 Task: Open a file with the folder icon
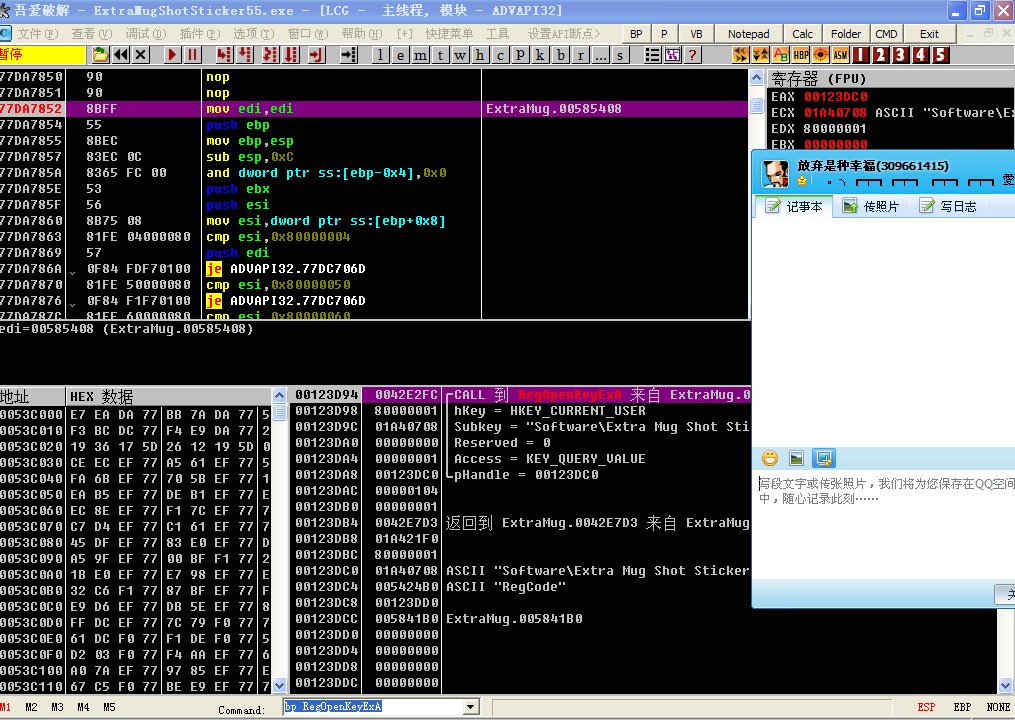(x=100, y=55)
